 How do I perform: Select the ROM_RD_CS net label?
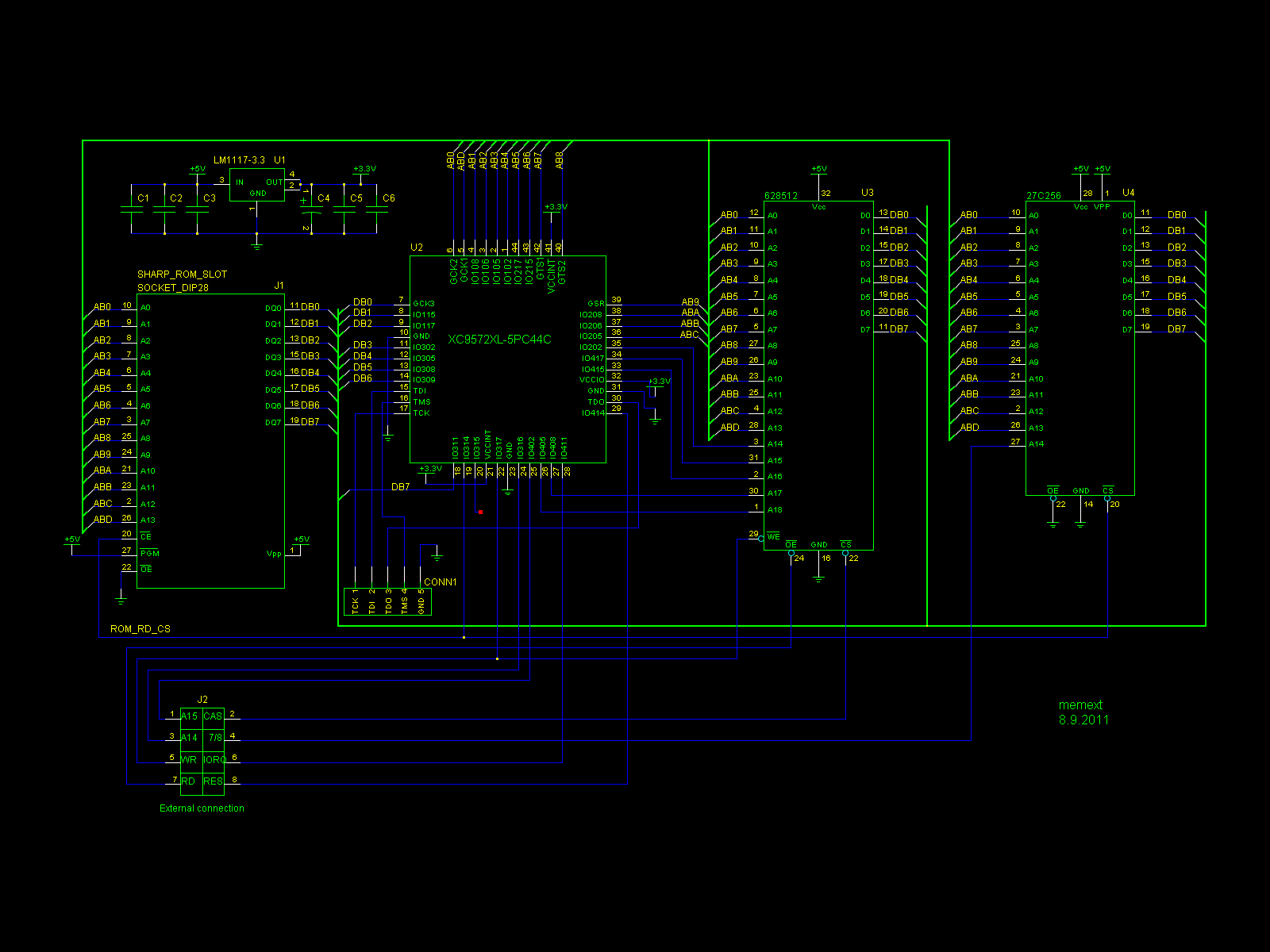pyautogui.click(x=140, y=629)
